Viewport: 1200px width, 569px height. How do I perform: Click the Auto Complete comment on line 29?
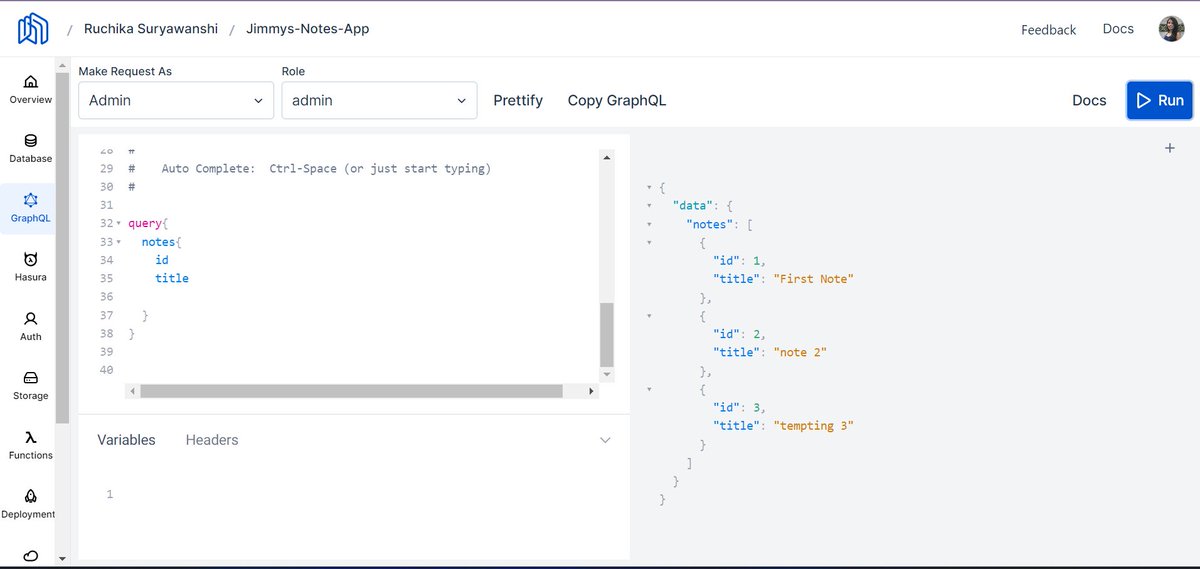coord(310,169)
